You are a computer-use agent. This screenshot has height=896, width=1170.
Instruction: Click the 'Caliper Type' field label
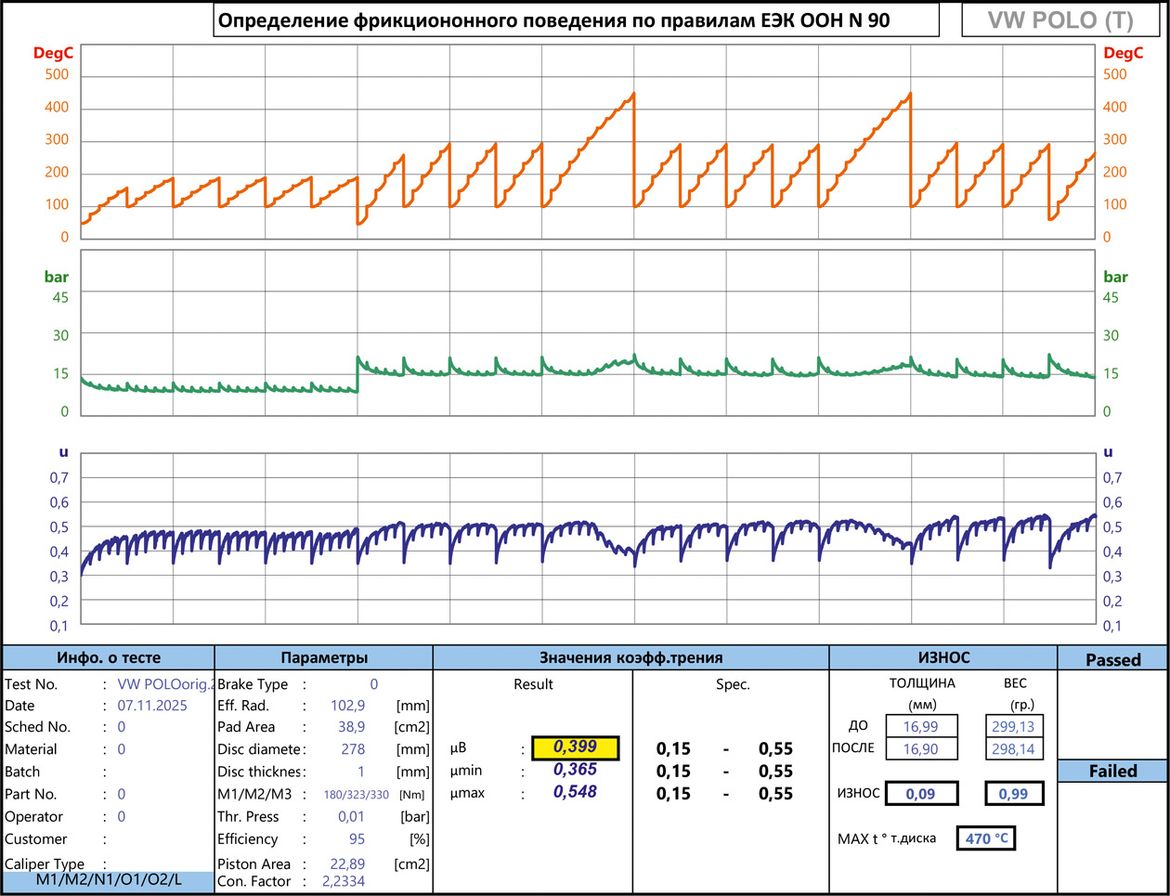point(44,864)
